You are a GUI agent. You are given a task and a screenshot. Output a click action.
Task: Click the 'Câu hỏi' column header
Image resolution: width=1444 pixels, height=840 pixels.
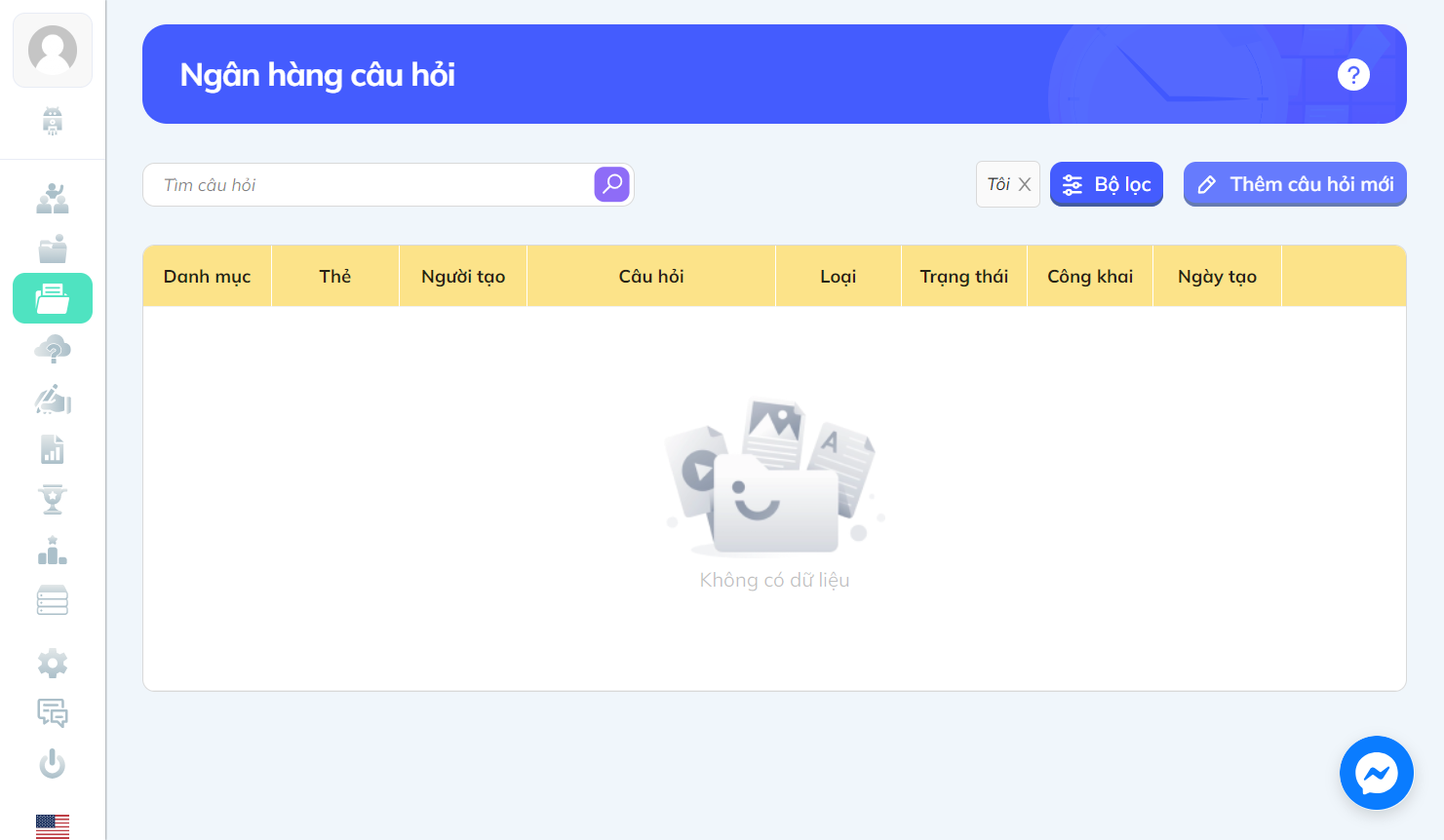click(651, 277)
